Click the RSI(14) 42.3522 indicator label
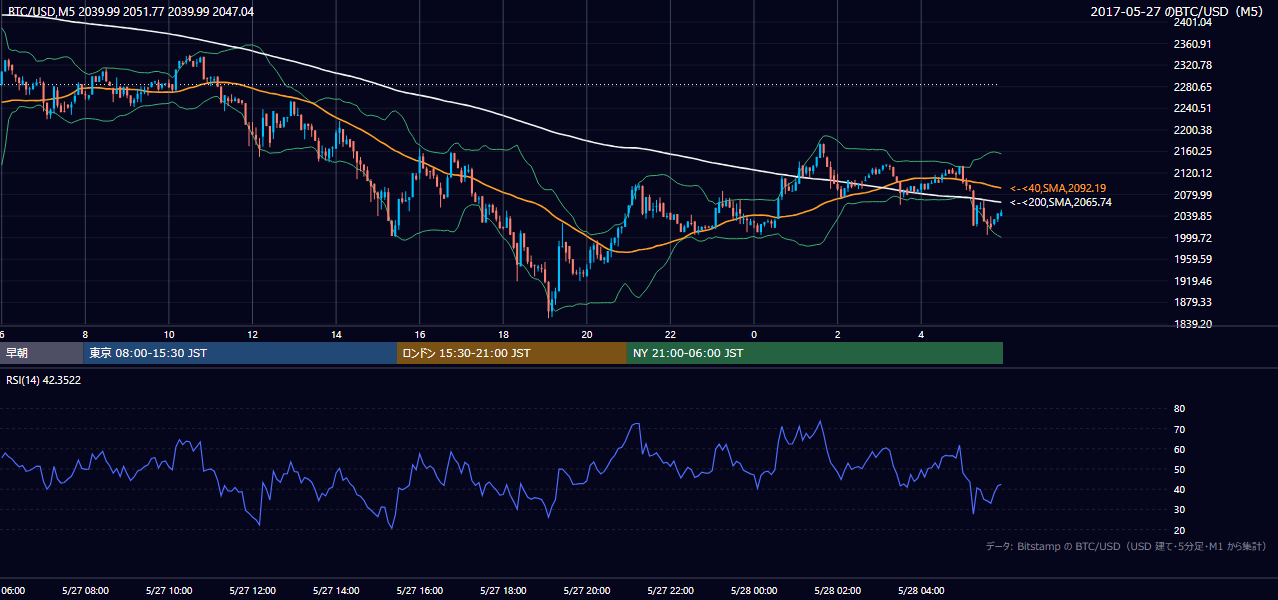The height and width of the screenshot is (600, 1278). (44, 380)
